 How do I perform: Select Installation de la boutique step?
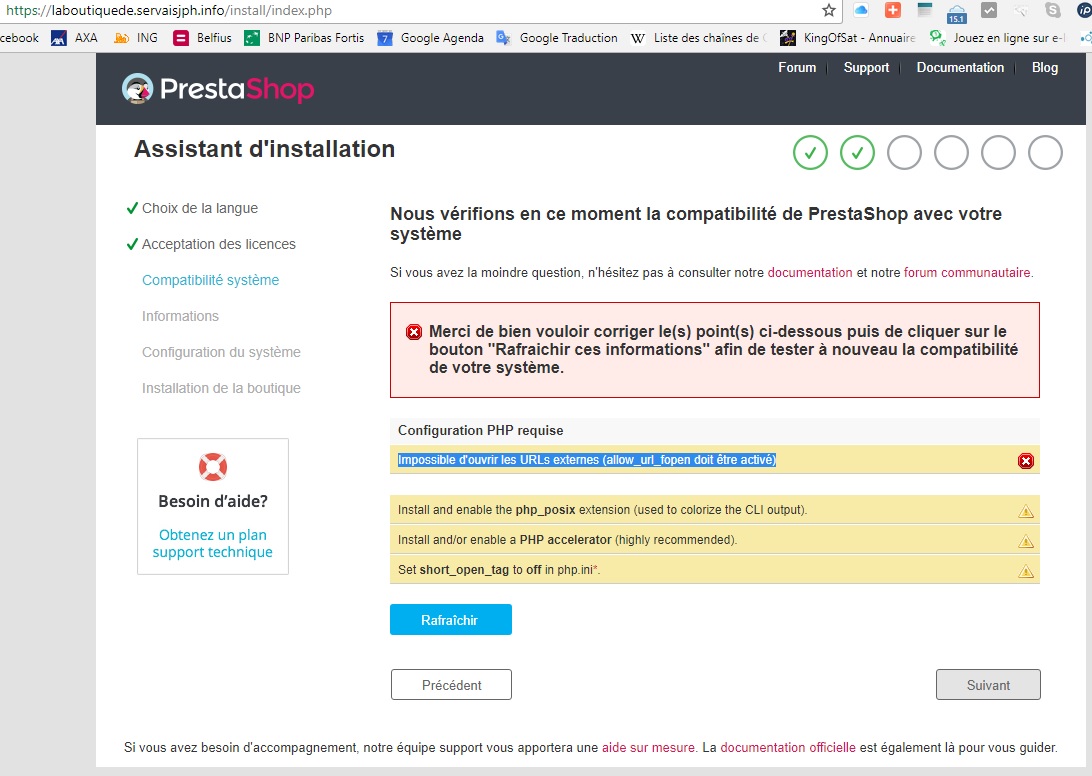[221, 388]
